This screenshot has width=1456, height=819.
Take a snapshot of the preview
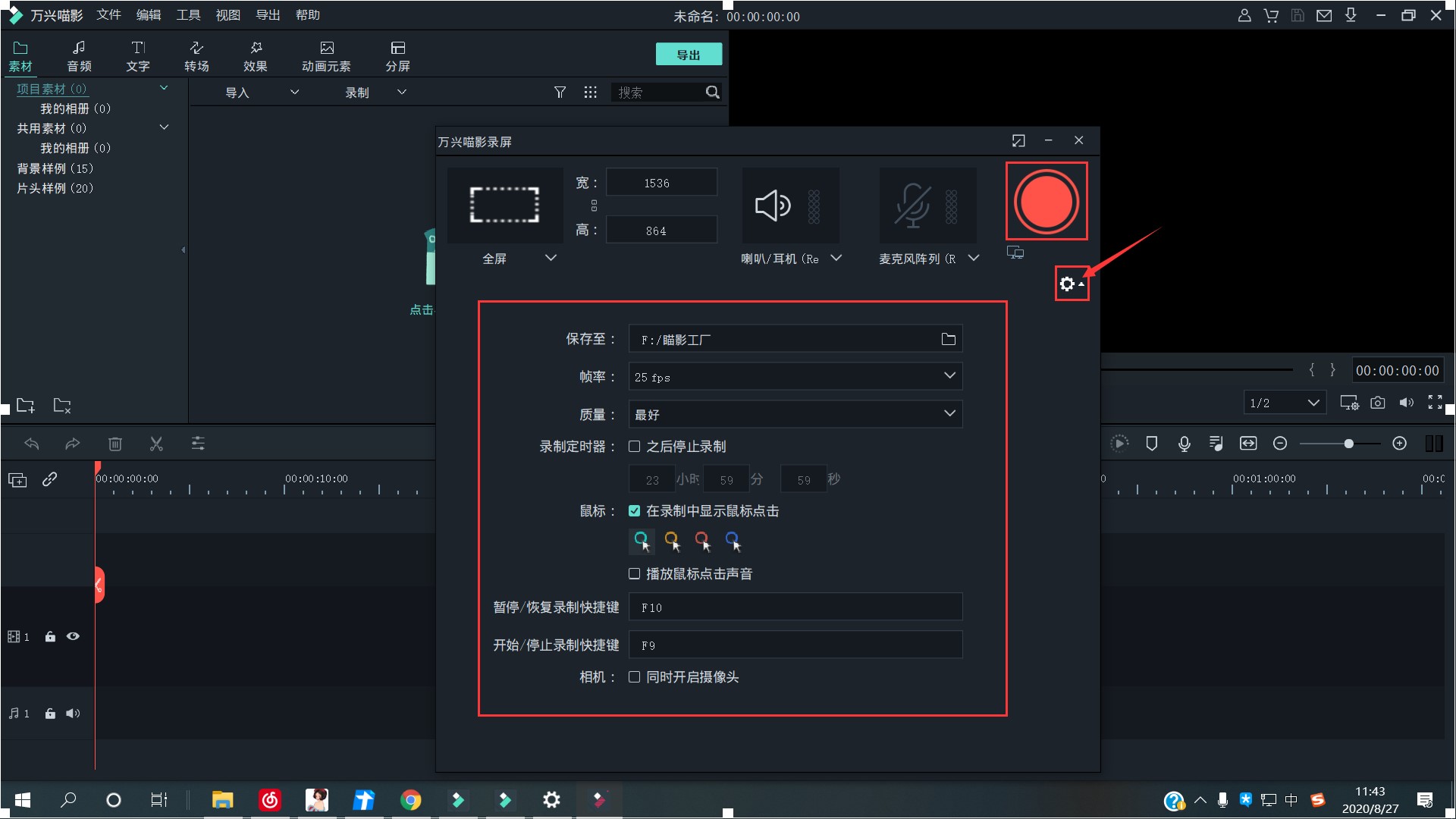click(1378, 403)
